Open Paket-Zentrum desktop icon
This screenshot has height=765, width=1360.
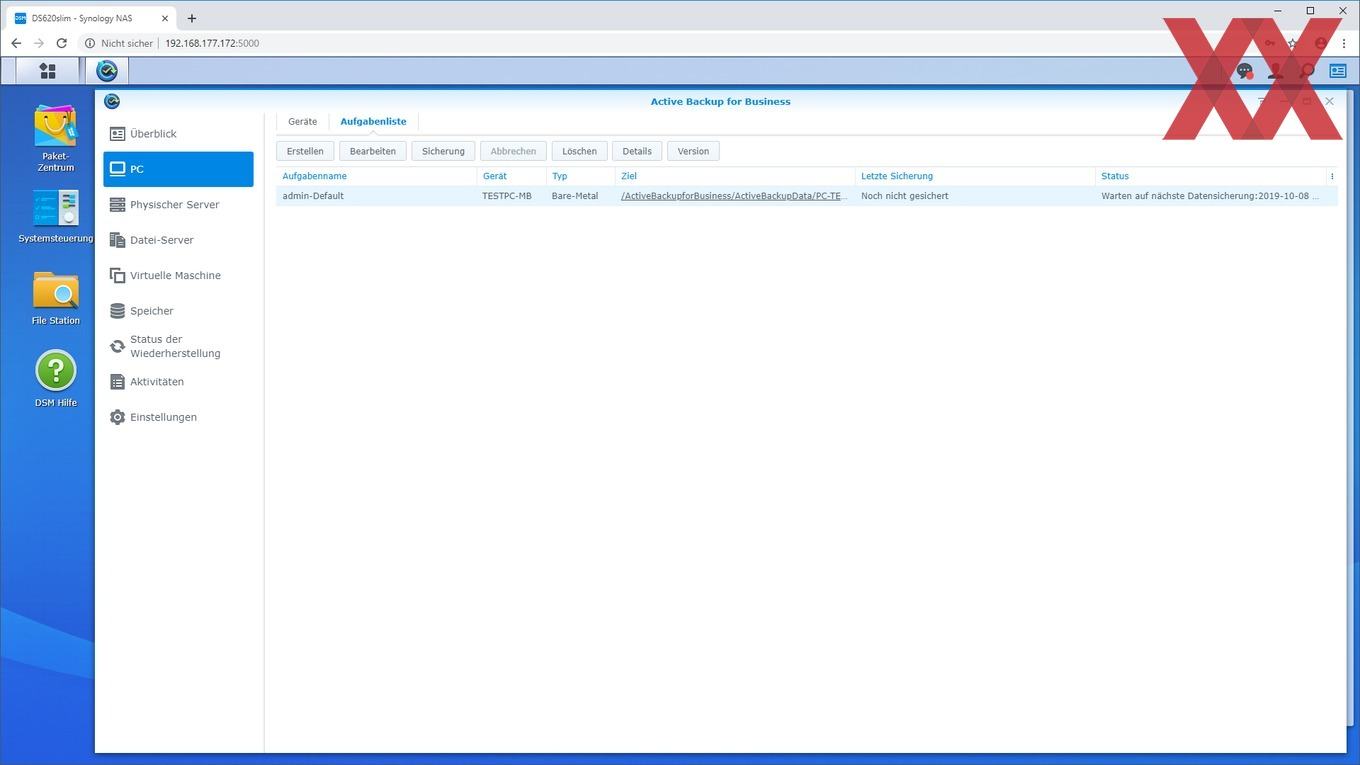tap(56, 138)
